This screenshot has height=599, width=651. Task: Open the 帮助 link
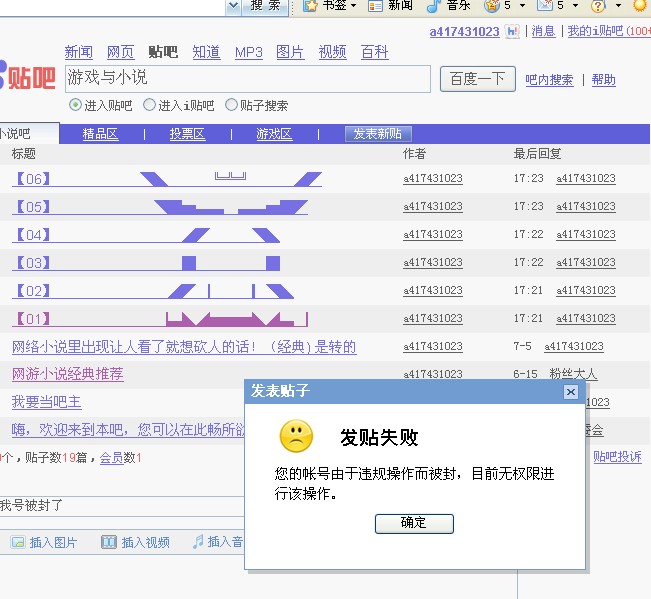coord(603,80)
